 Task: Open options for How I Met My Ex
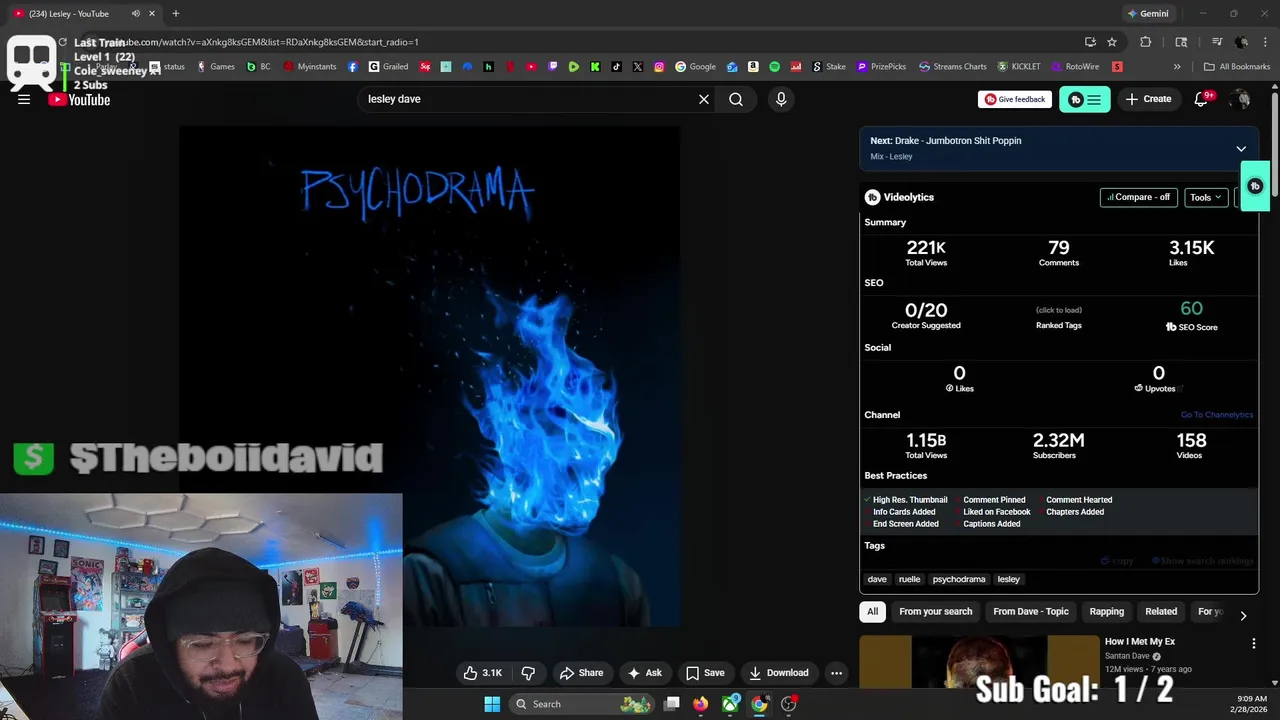click(1254, 645)
